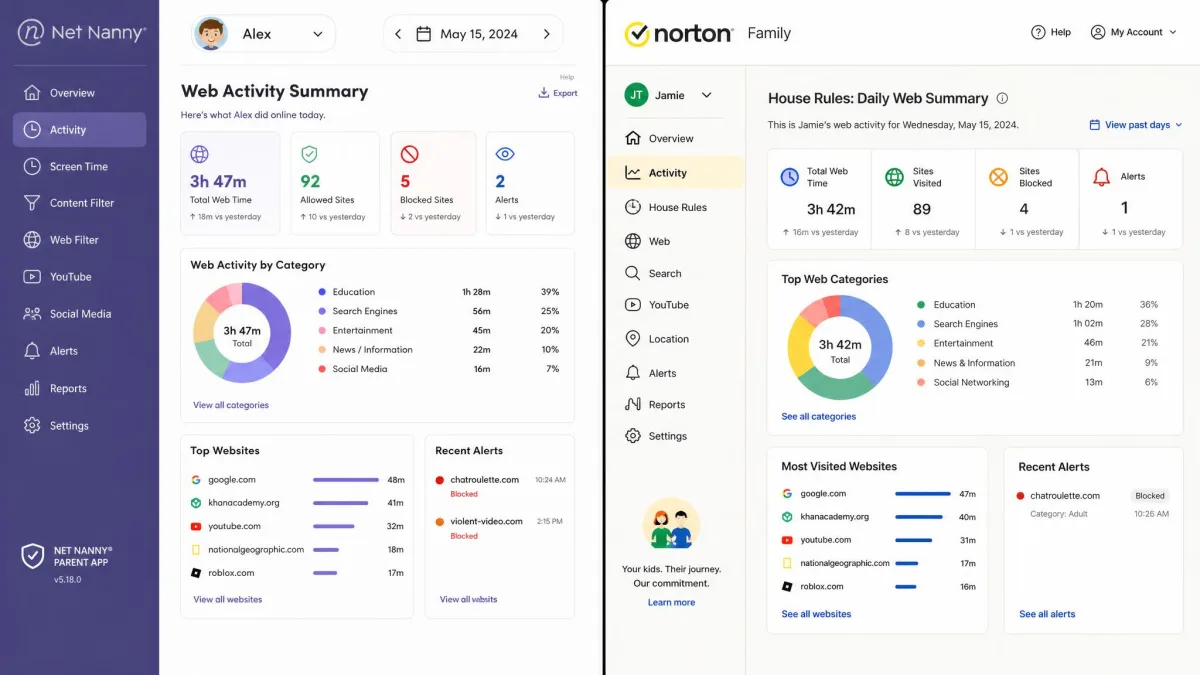Click violent-video.com alert entry
Image resolution: width=1200 pixels, height=675 pixels.
click(x=500, y=527)
